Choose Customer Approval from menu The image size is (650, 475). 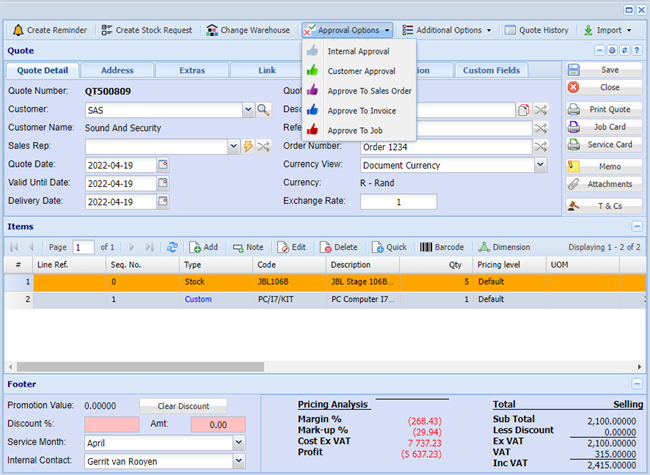pos(360,71)
